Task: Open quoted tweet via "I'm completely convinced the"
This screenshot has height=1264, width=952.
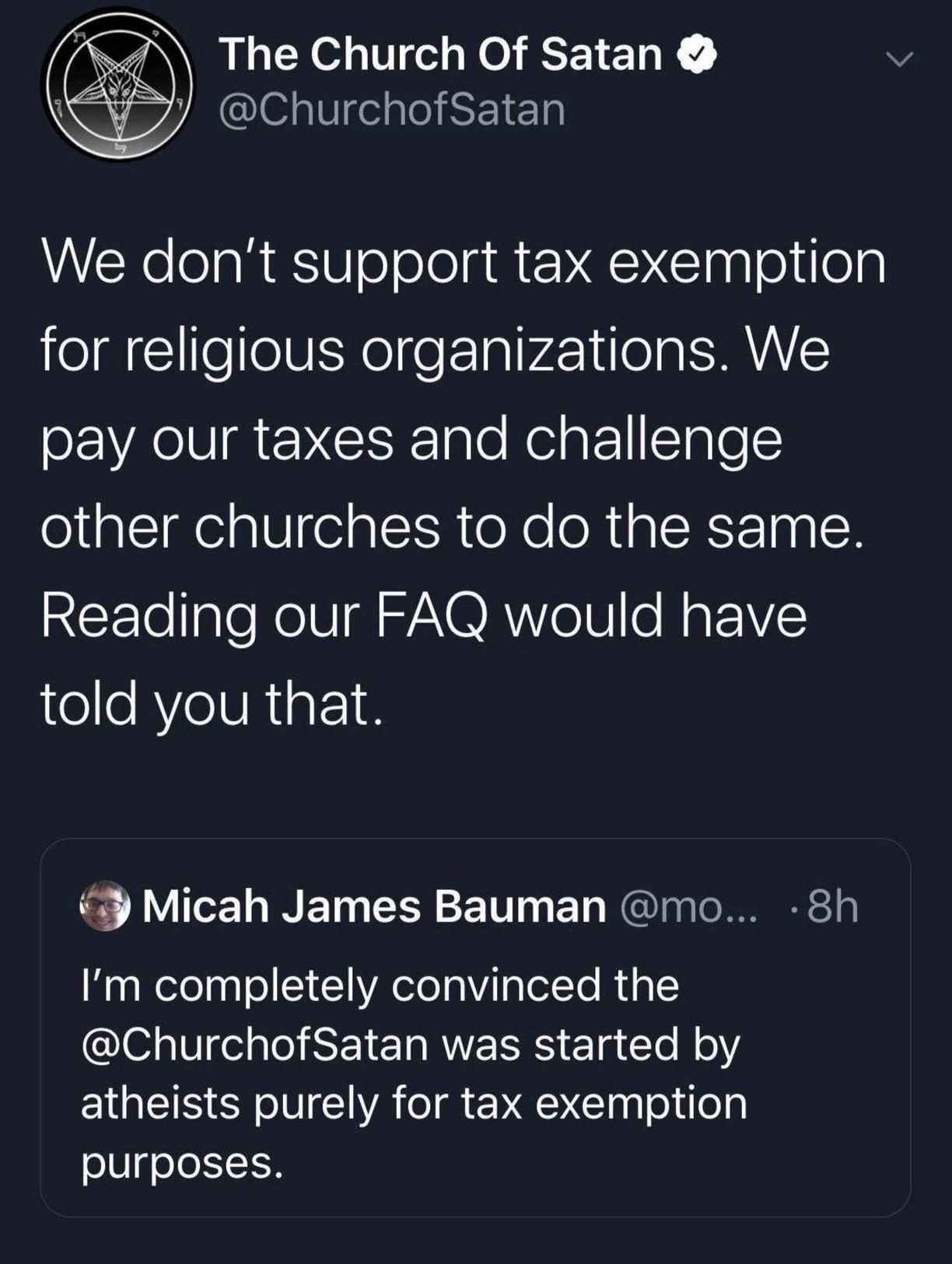Action: click(380, 986)
